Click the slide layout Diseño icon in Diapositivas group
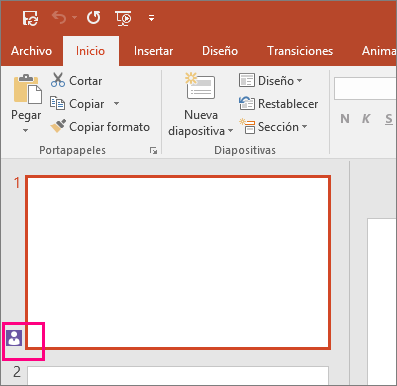 point(247,80)
